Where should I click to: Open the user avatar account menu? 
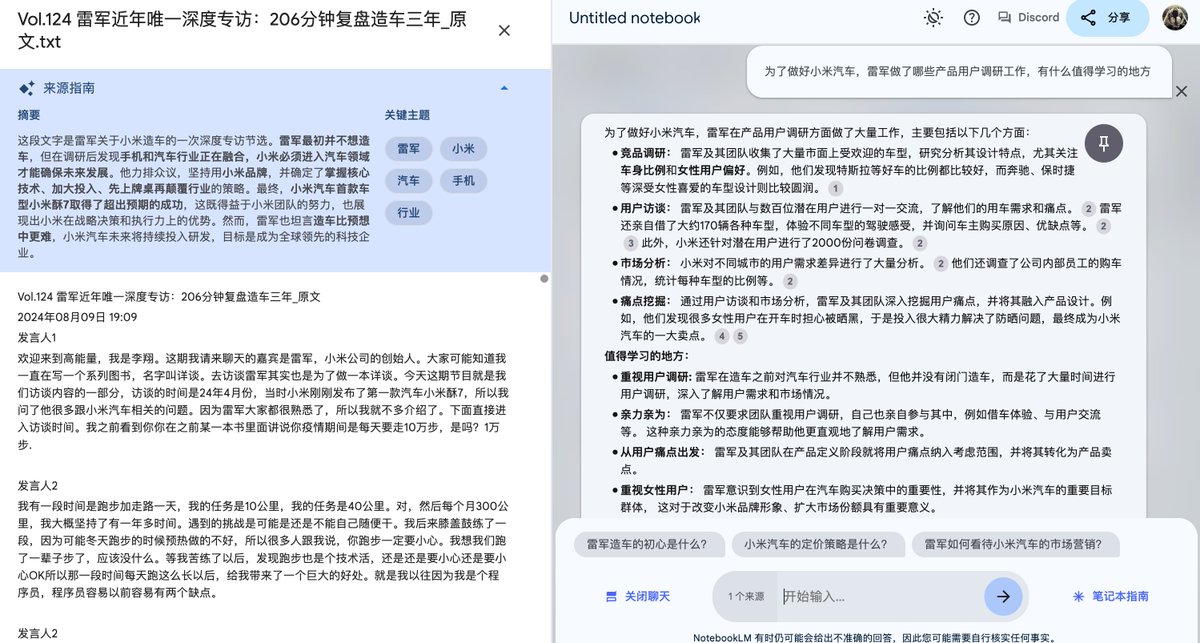tap(1174, 18)
